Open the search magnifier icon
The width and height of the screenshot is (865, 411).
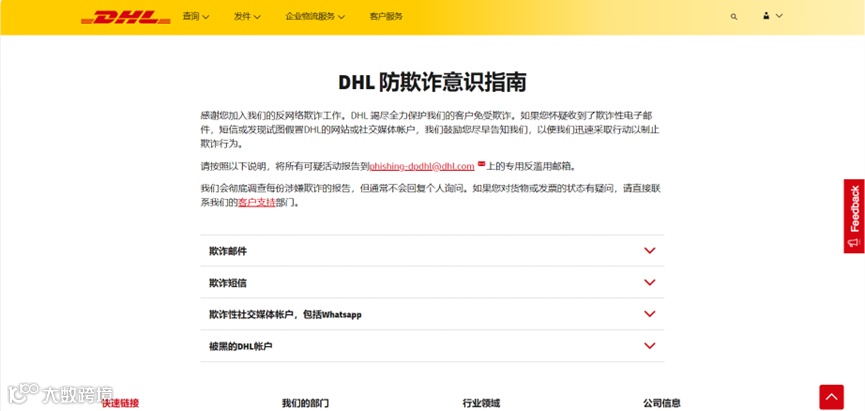tap(734, 17)
